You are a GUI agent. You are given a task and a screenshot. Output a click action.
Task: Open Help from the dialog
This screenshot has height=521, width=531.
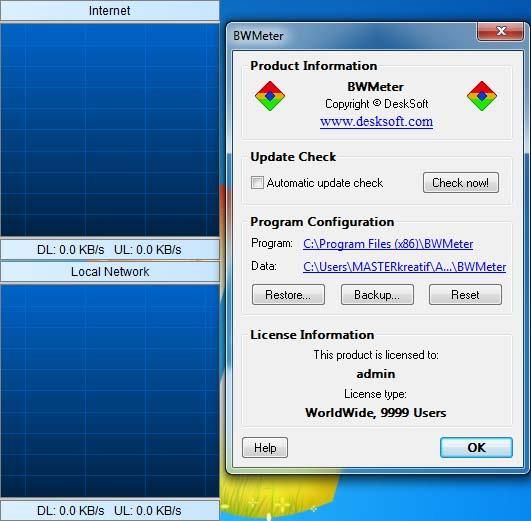coord(265,447)
